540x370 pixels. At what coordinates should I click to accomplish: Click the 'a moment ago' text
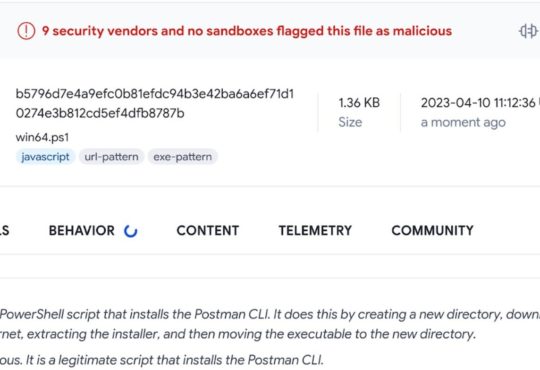463,122
